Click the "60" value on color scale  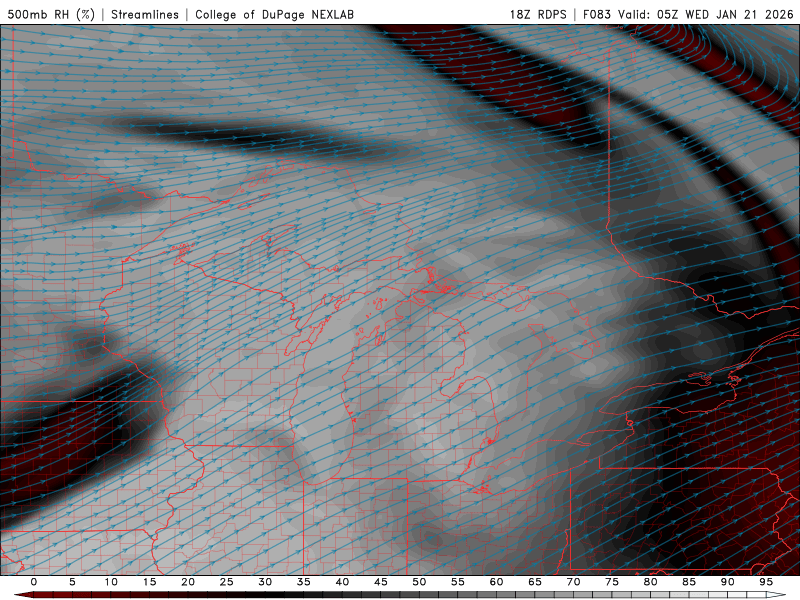(496, 582)
